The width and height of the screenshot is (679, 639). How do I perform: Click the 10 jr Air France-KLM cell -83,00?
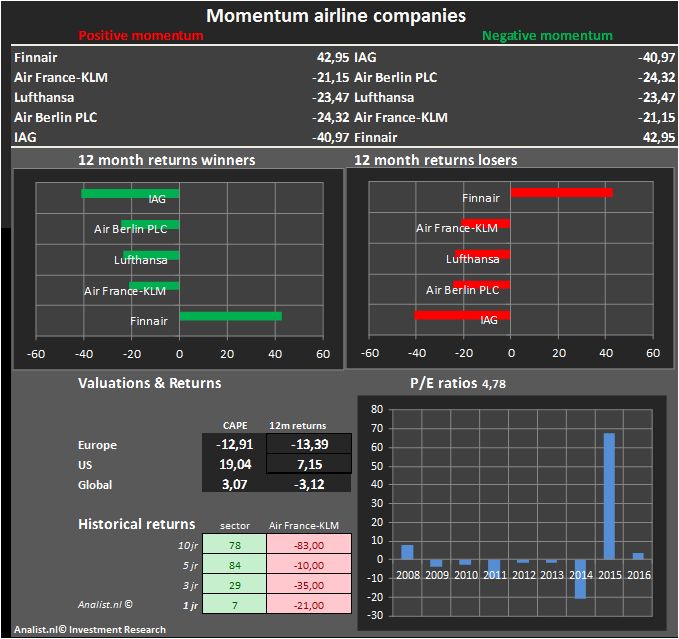click(x=309, y=545)
